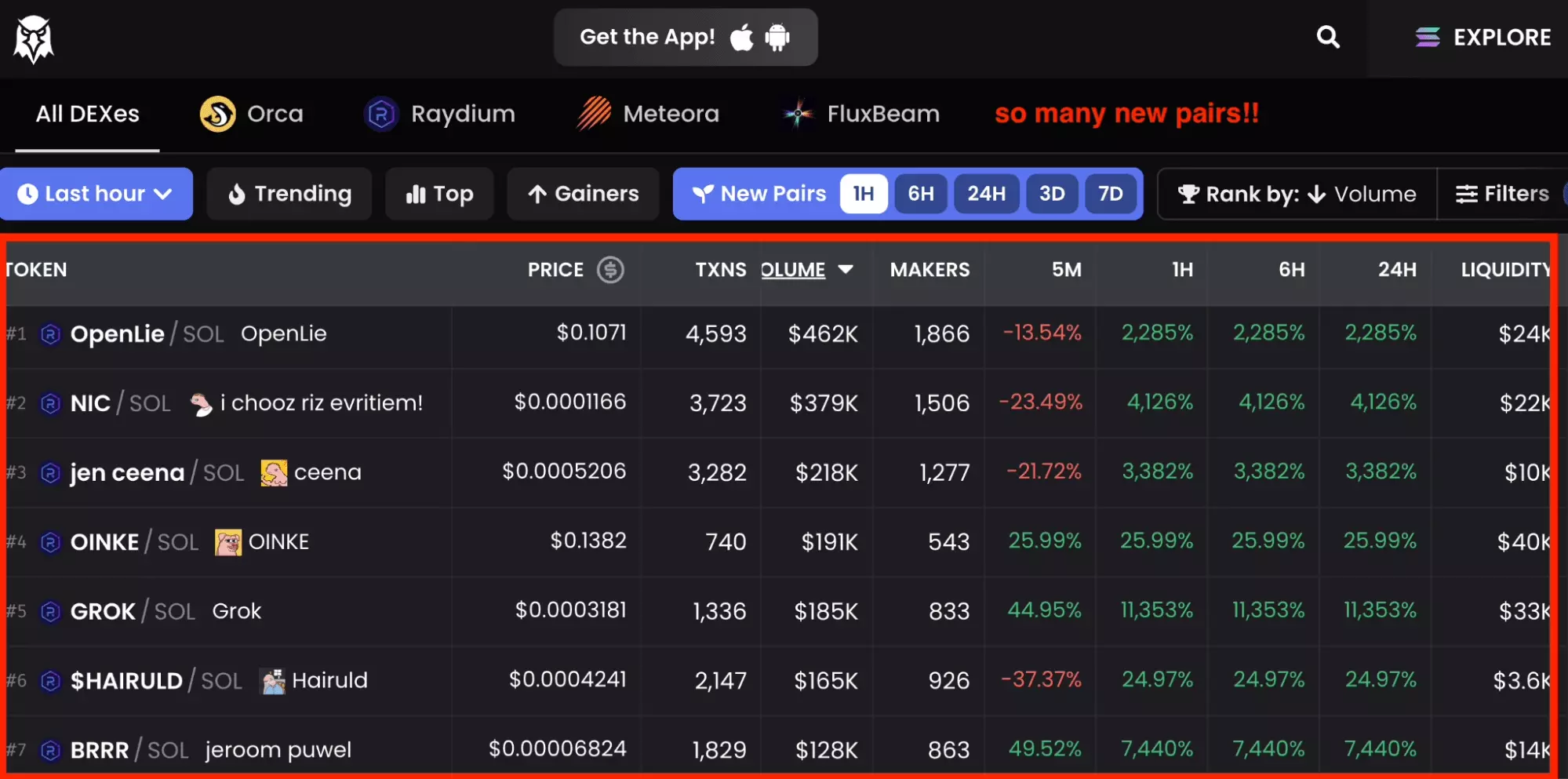Show Top pairs

click(x=439, y=194)
